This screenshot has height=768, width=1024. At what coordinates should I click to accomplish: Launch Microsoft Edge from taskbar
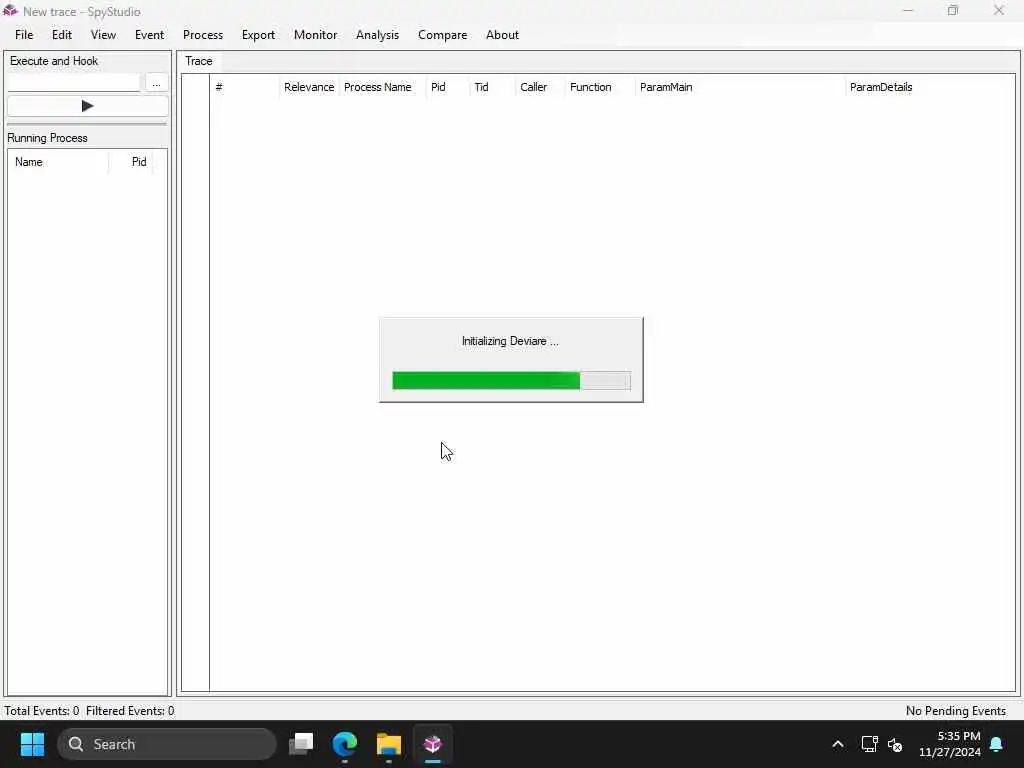click(x=345, y=744)
